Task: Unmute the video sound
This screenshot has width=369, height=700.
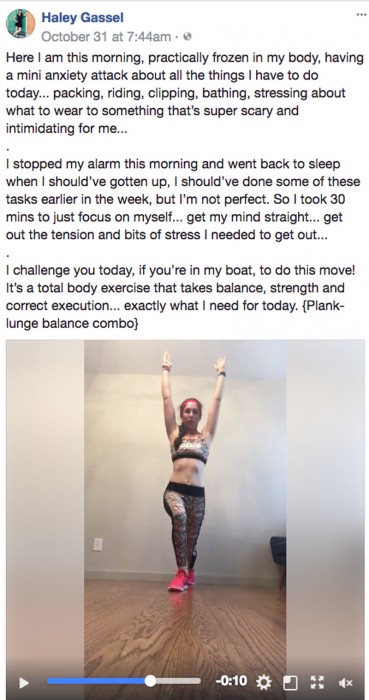Action: (345, 683)
